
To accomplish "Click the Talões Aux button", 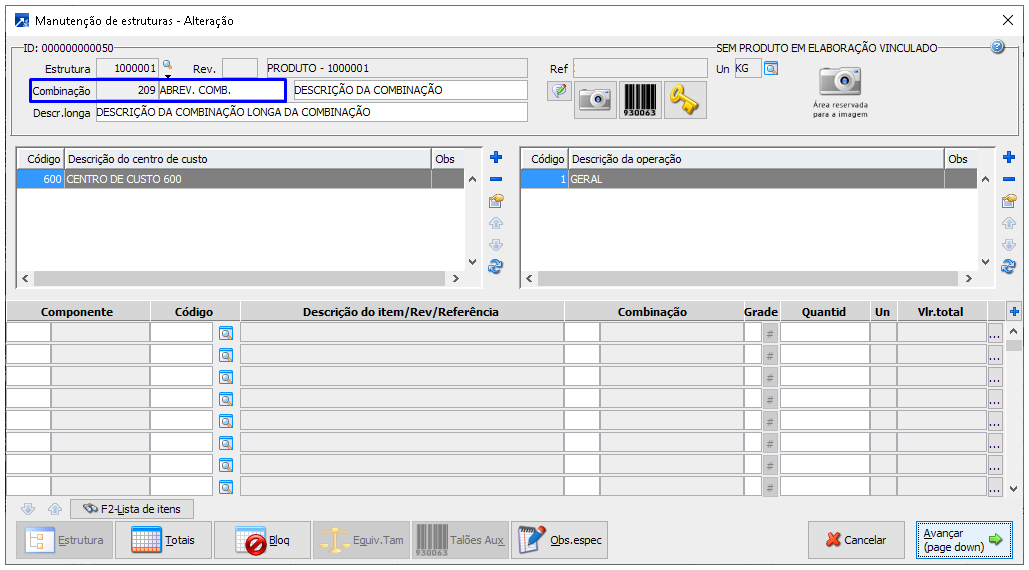I will (461, 540).
